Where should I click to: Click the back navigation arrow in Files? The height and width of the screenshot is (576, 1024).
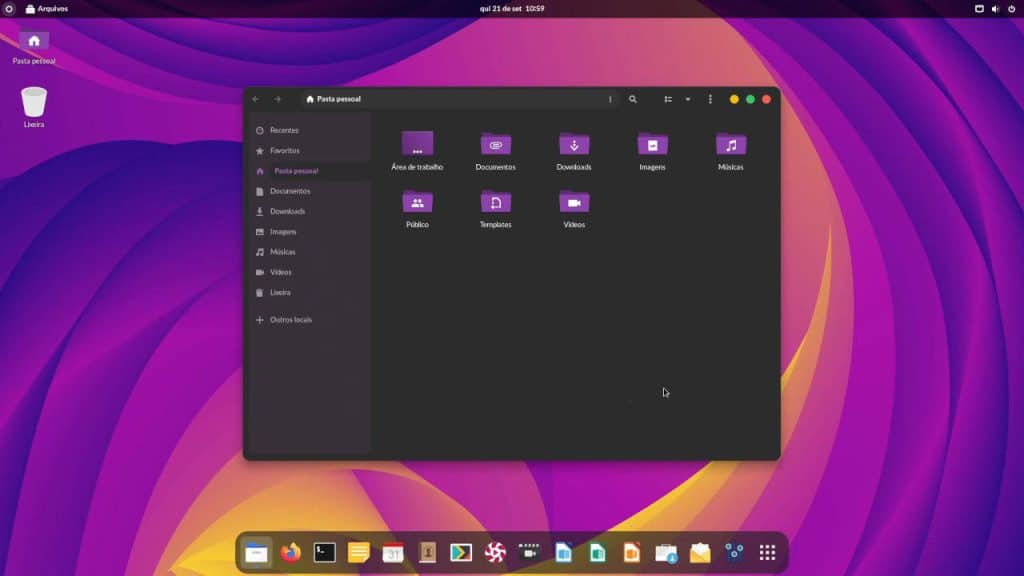point(255,99)
